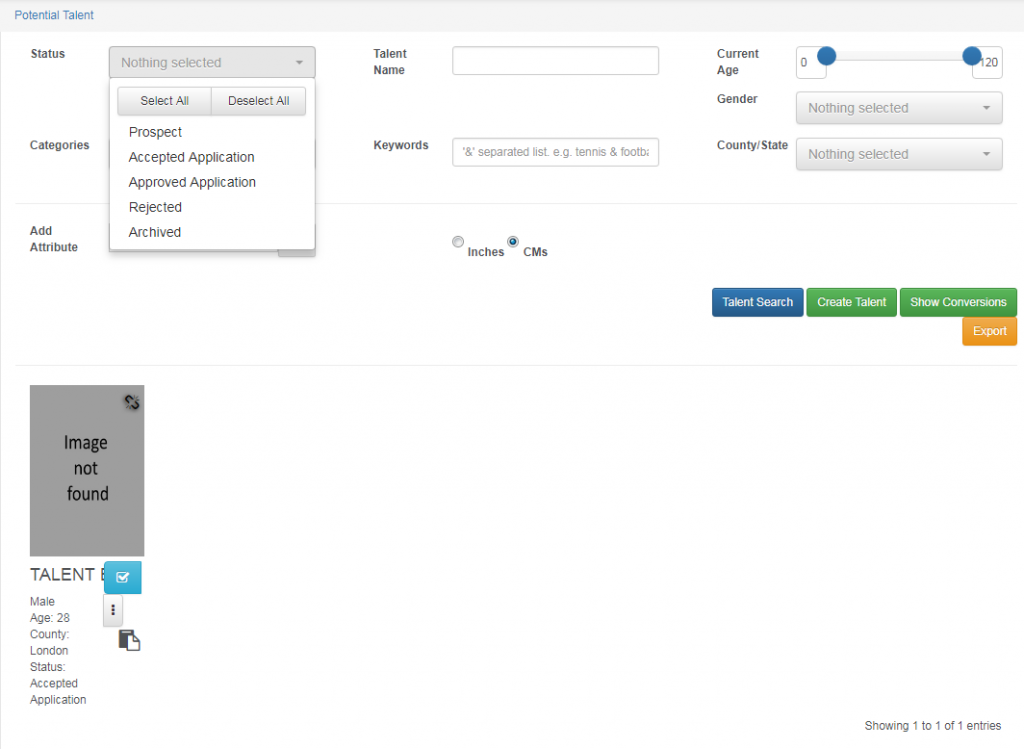This screenshot has width=1024, height=749.
Task: Choose Prospect from the status list
Action: 156,132
